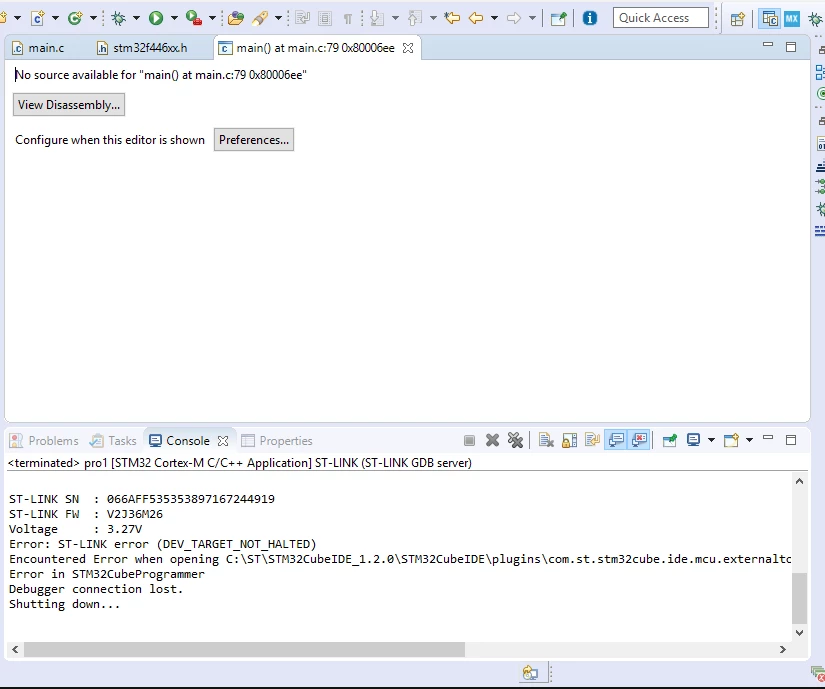Remove launch with the single X icon
825x689 pixels.
492,440
